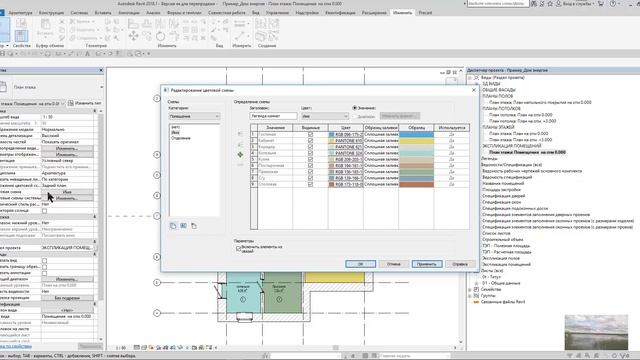The image size is (640, 360).
Task: Click the brown Образец swatch for Столовая
Action: point(416,184)
